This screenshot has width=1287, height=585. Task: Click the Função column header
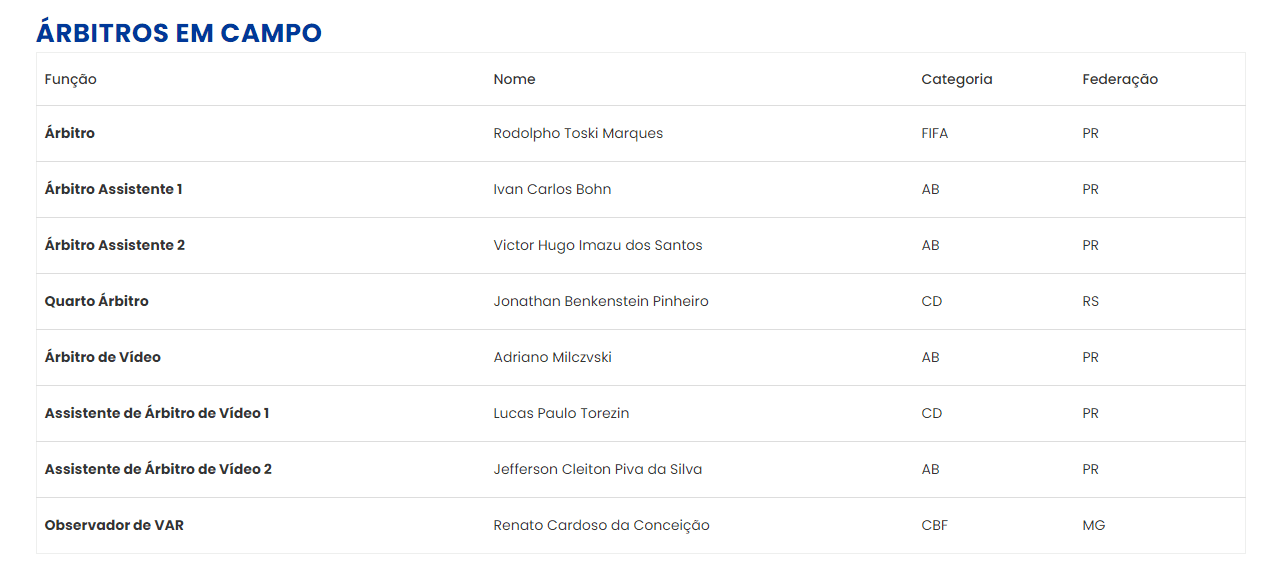pos(71,79)
